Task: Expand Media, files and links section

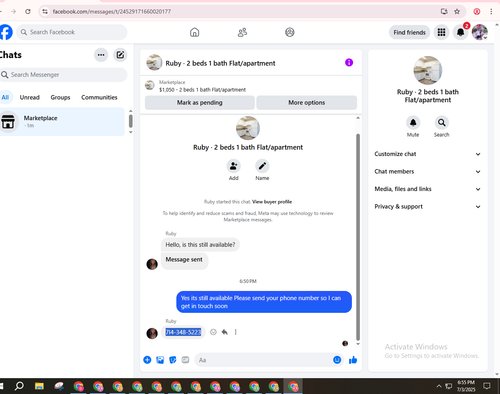Action: (428, 189)
